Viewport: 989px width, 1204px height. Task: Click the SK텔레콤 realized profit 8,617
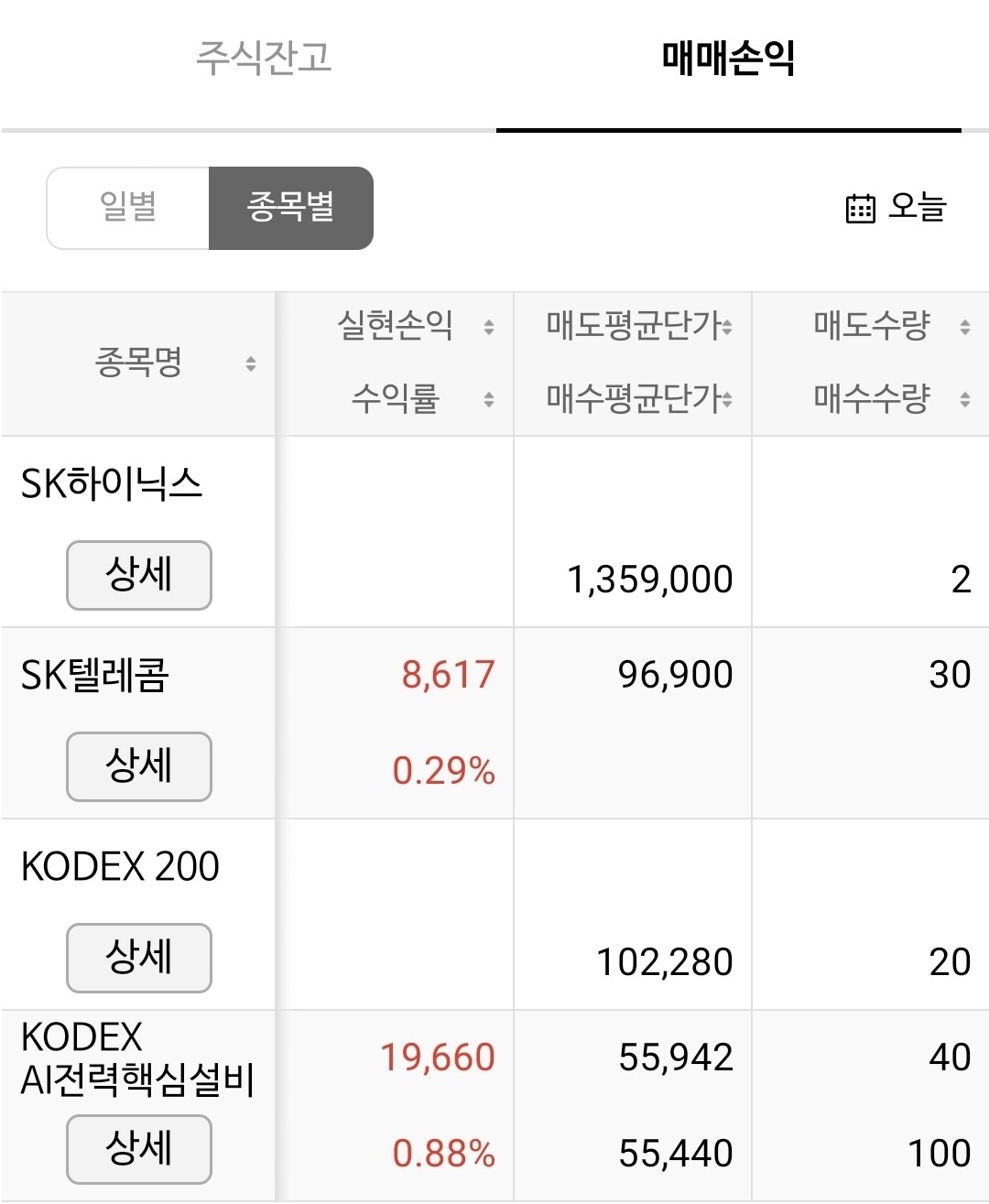tap(448, 675)
